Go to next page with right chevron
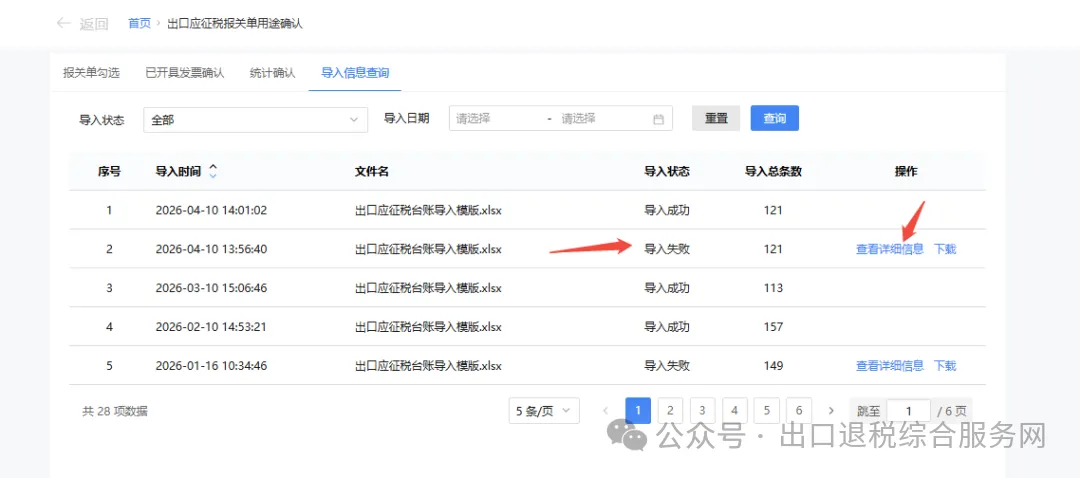Image resolution: width=1080 pixels, height=478 pixels. coord(831,411)
